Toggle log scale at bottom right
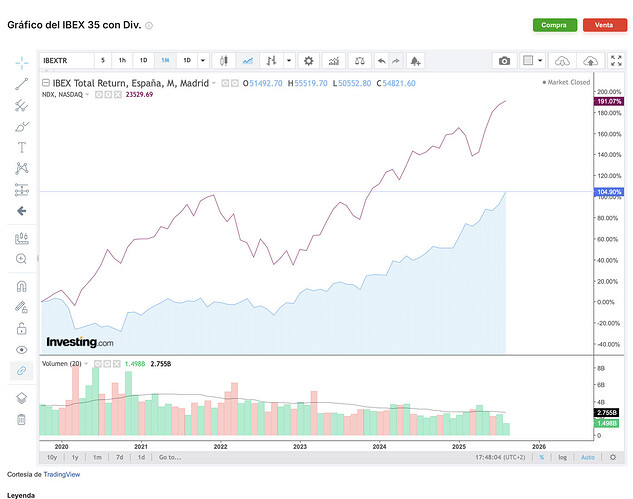 pyautogui.click(x=562, y=457)
